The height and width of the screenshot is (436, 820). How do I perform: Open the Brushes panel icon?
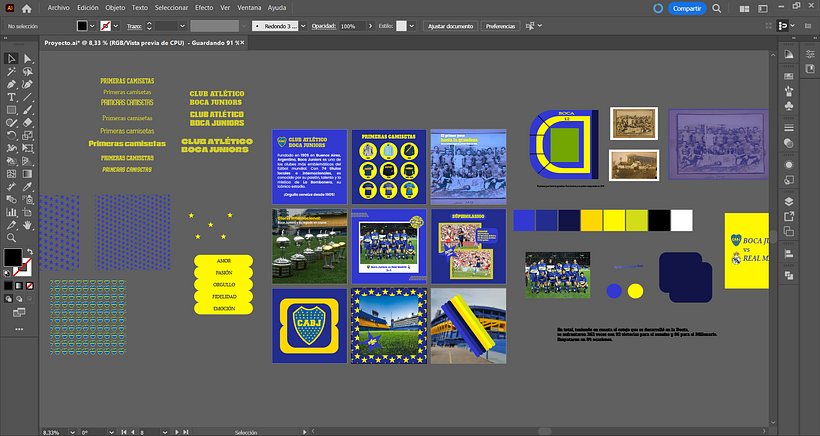coord(789,91)
